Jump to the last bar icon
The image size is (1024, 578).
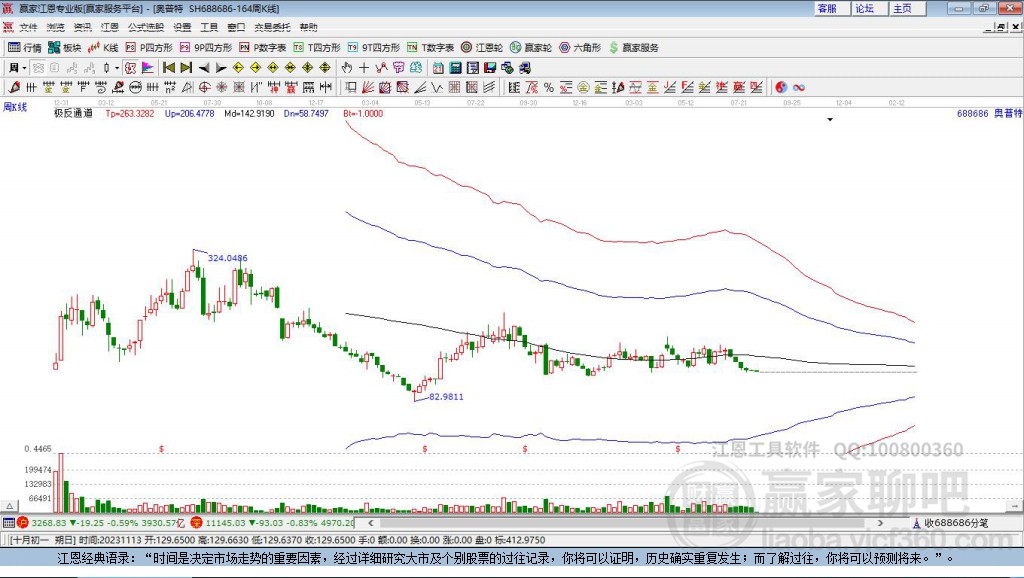click(186, 68)
